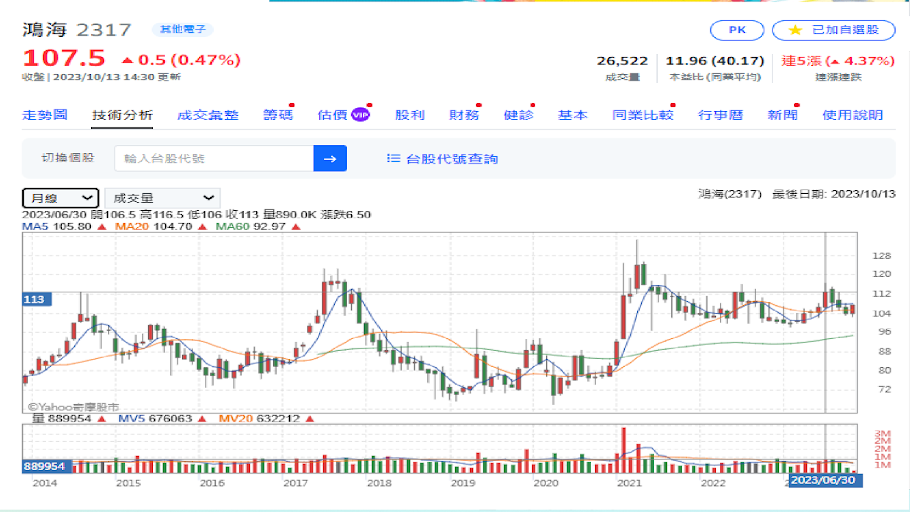Click the MA20 104.70 legend text
Viewport: 910px width, 512px height.
[153, 226]
